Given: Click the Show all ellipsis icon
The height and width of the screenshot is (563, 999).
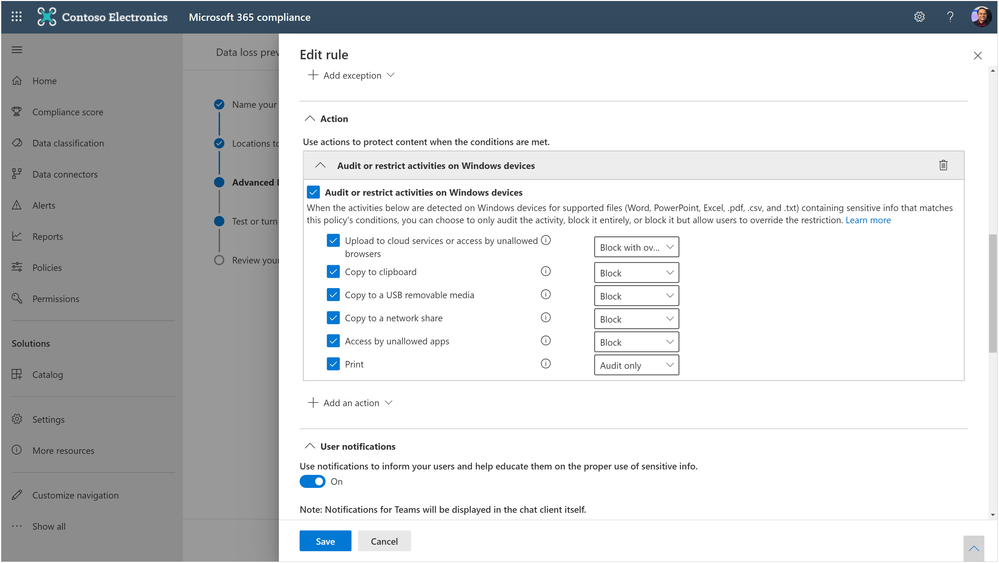Looking at the screenshot, I should [x=17, y=526].
